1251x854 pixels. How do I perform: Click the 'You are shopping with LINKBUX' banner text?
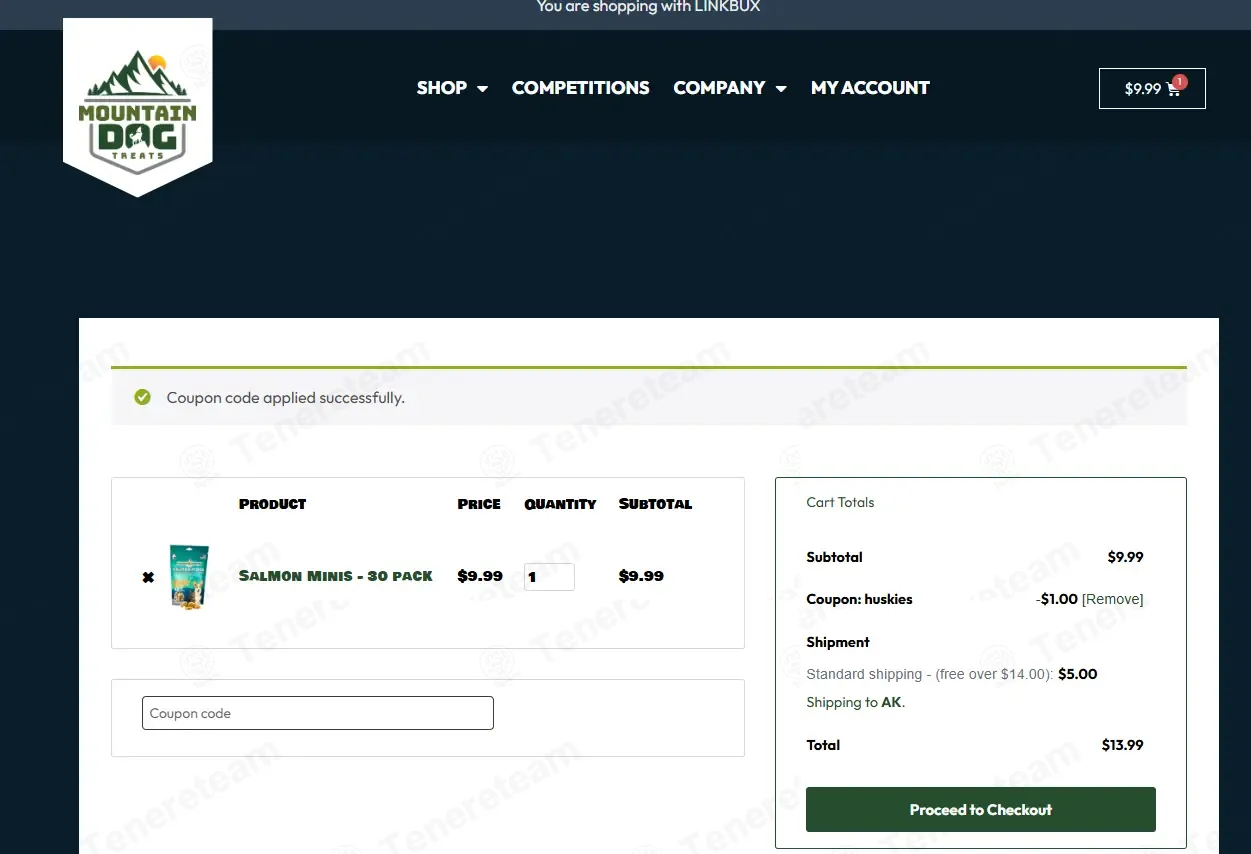coord(648,7)
